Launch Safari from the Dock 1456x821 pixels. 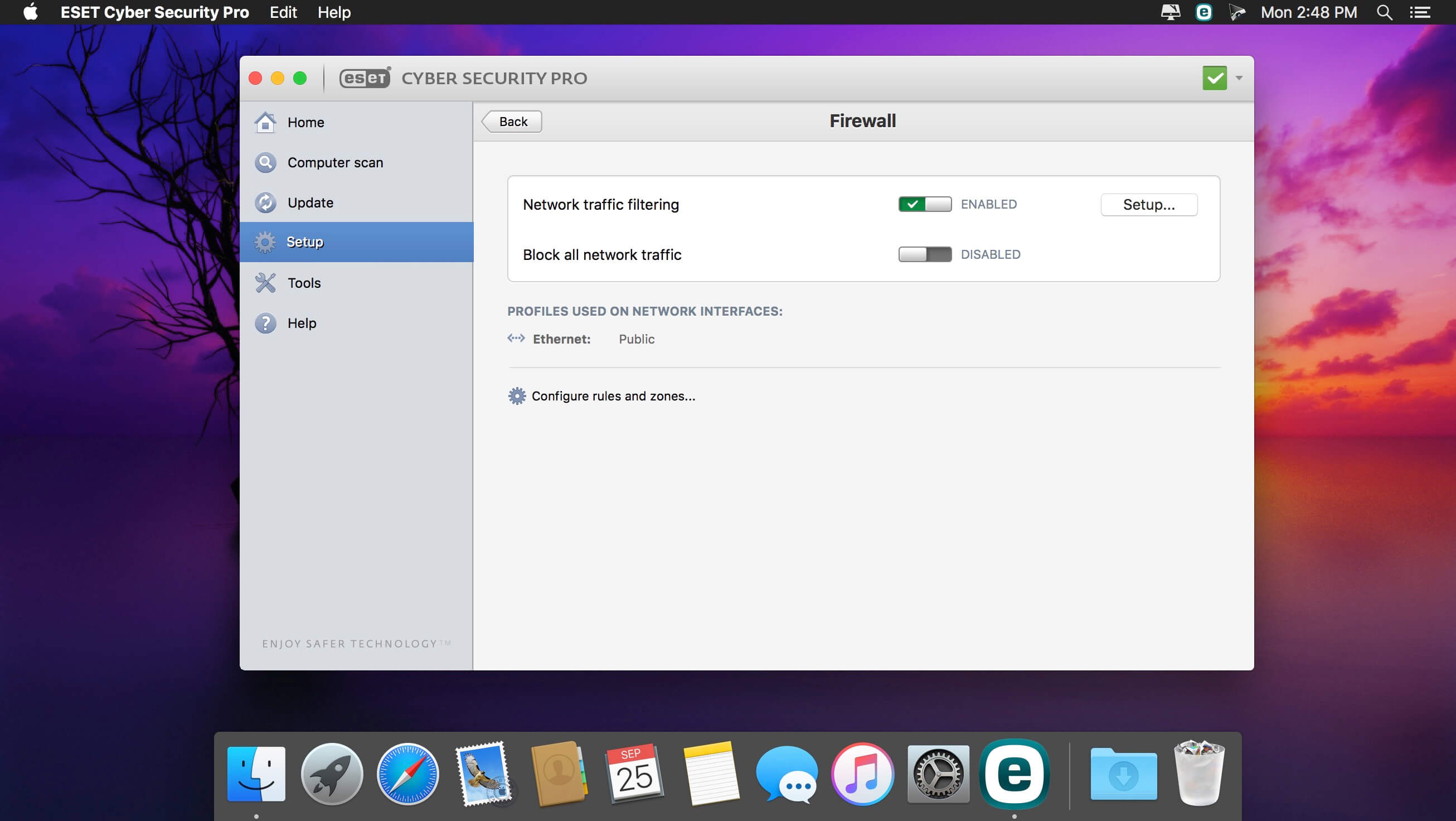click(x=407, y=774)
